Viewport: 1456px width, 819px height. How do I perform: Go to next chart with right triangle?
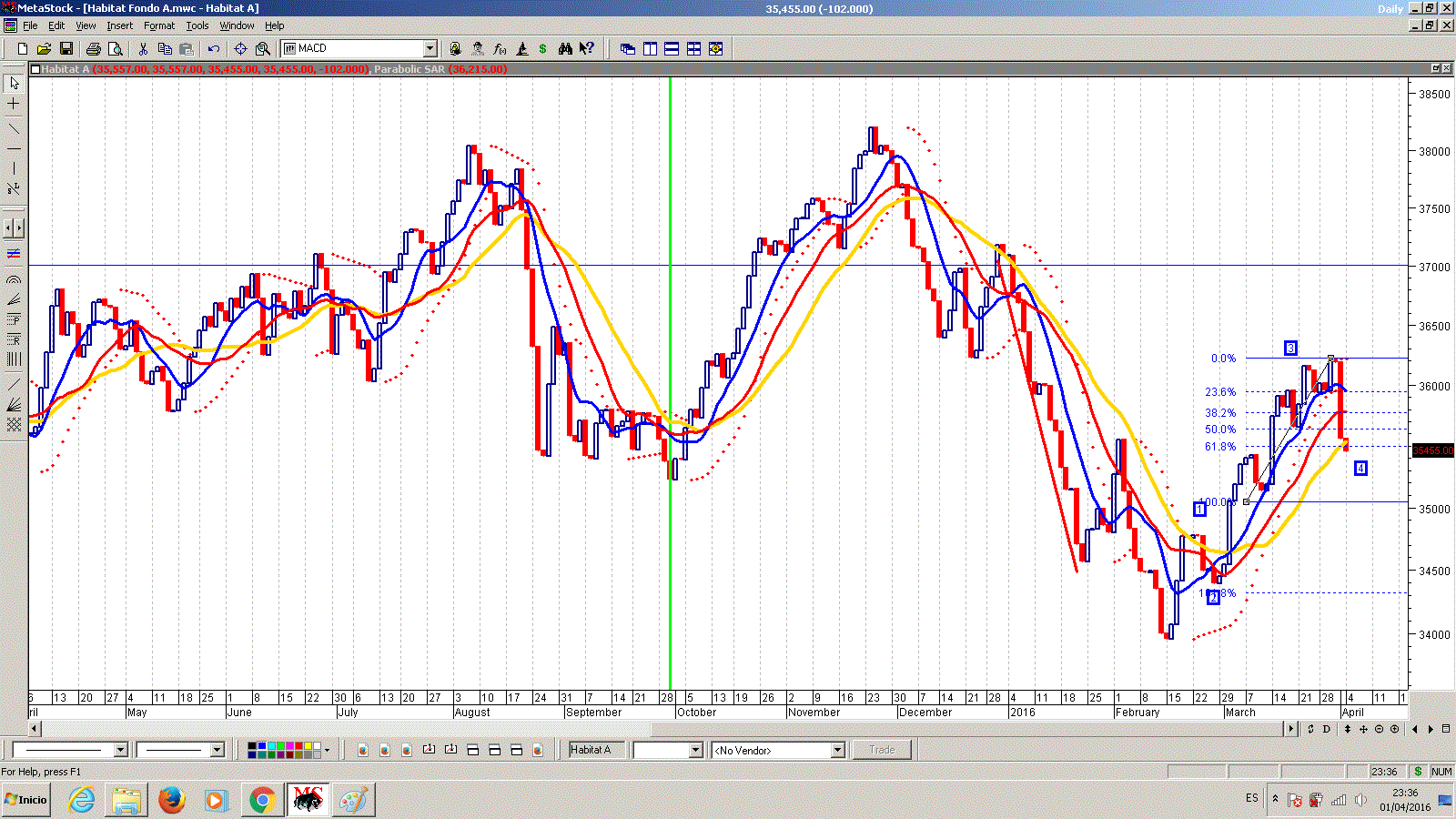[x=1431, y=729]
